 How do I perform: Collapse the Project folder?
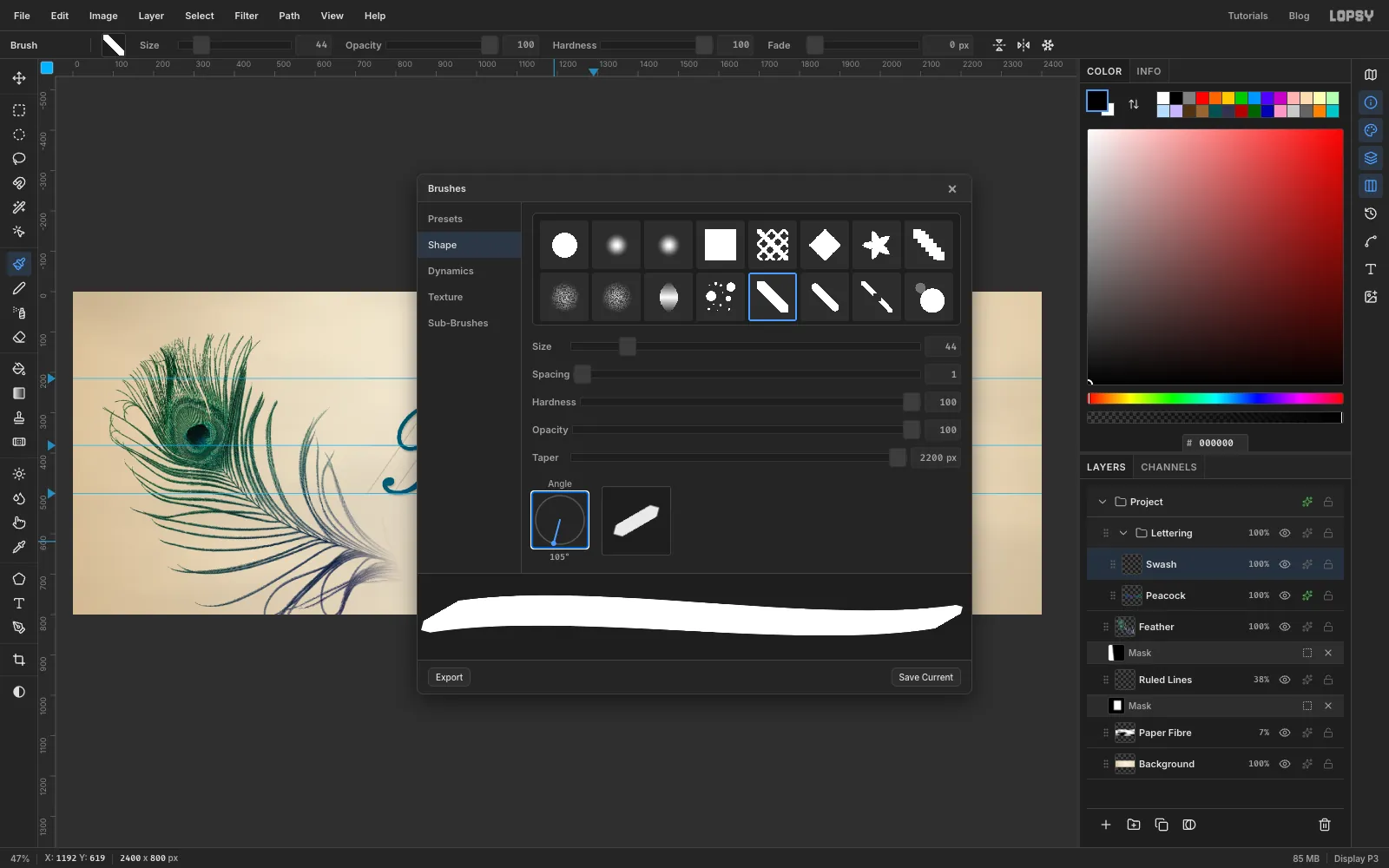click(1103, 502)
